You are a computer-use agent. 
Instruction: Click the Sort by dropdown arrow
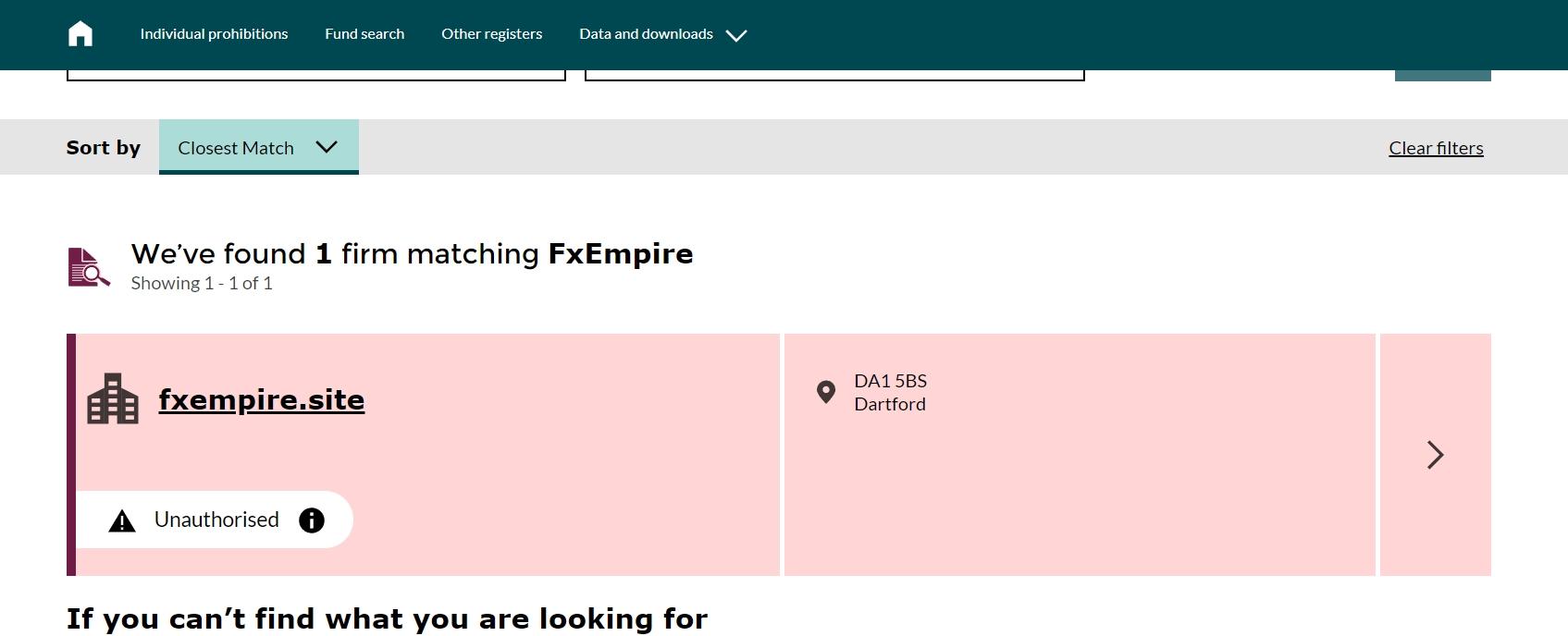click(327, 147)
